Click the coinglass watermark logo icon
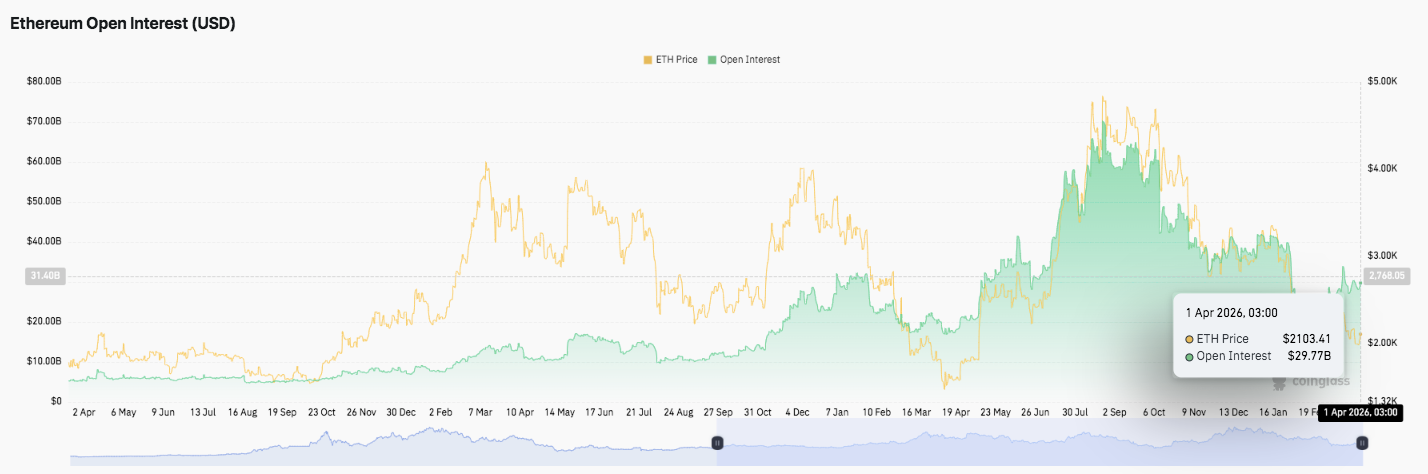Screen dimensions: 1428x474 [1278, 382]
